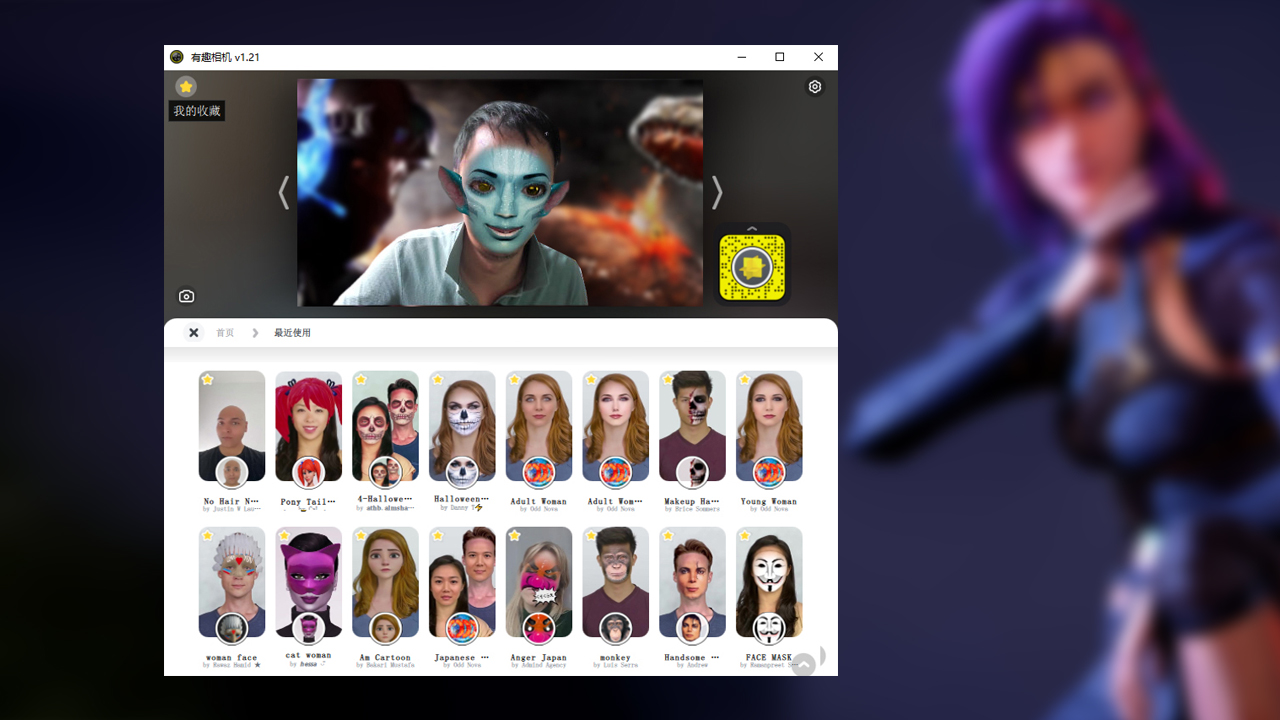Click the 我的收藏 label
Image resolution: width=1280 pixels, height=720 pixels.
click(196, 111)
